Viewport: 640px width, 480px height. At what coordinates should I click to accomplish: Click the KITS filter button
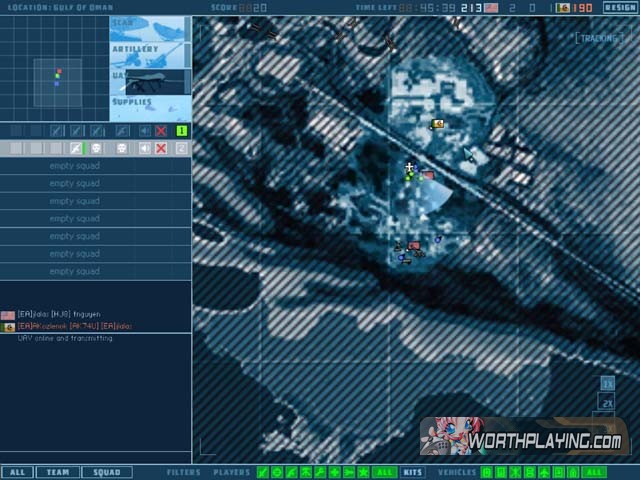click(412, 472)
